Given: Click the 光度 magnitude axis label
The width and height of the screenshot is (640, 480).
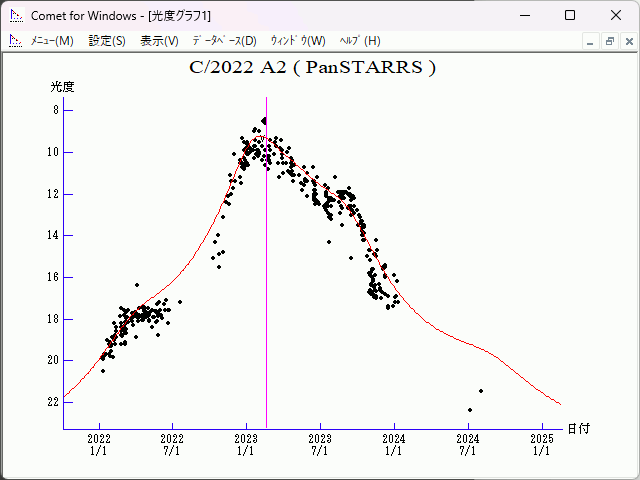Looking at the screenshot, I should (x=63, y=87).
